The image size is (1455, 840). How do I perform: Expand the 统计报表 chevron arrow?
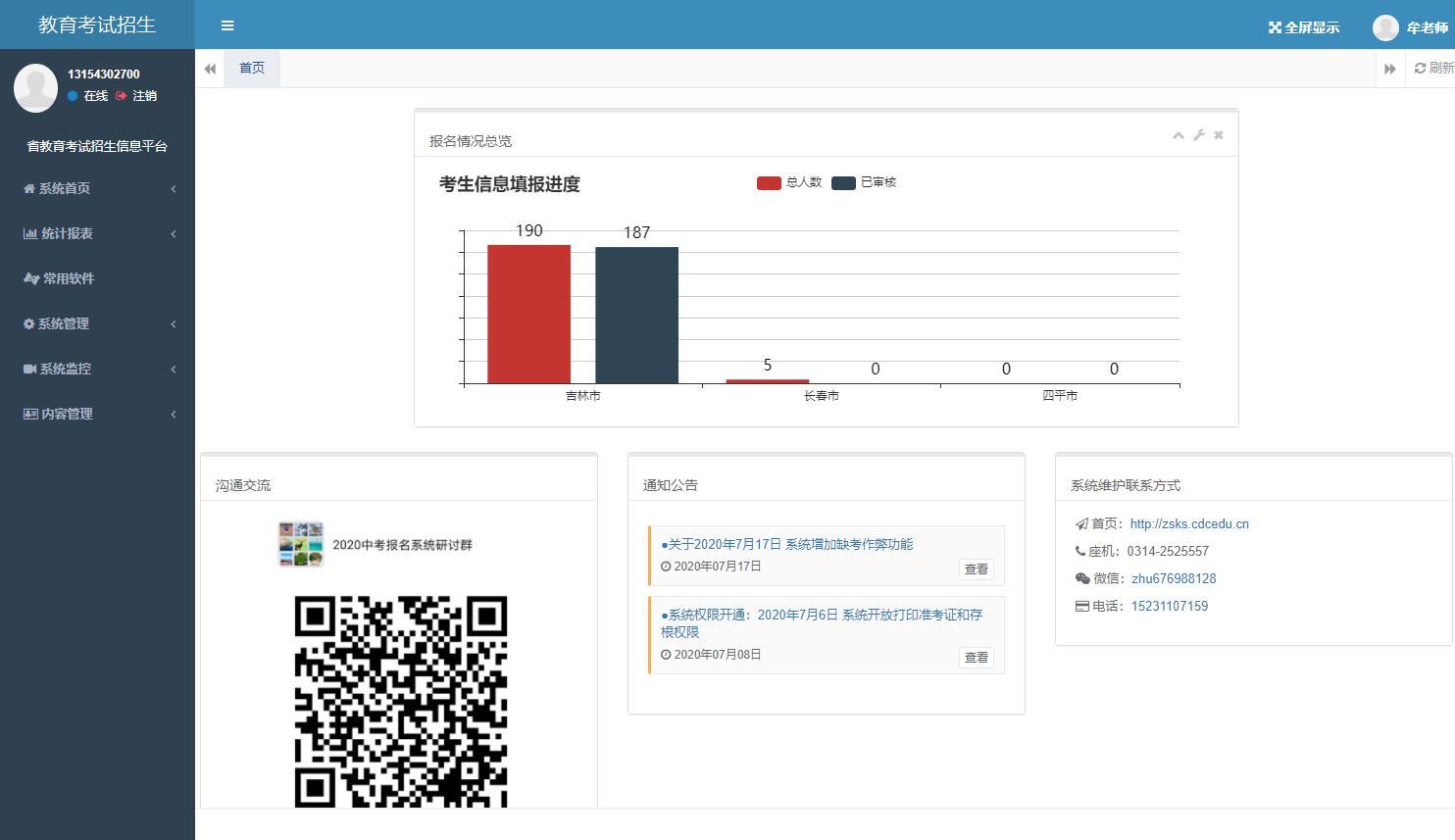click(x=174, y=234)
